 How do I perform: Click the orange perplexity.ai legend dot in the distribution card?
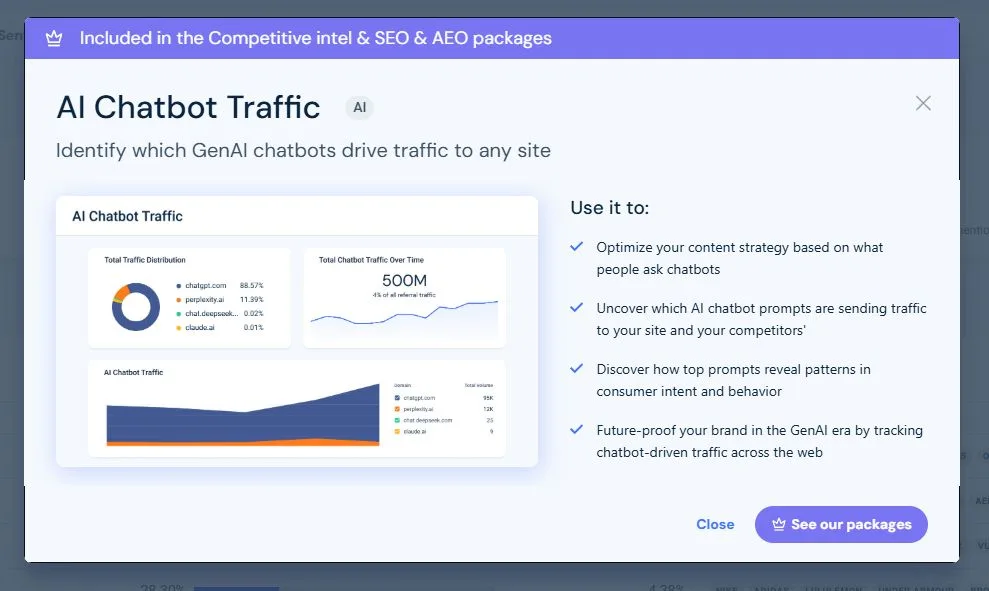click(x=178, y=300)
